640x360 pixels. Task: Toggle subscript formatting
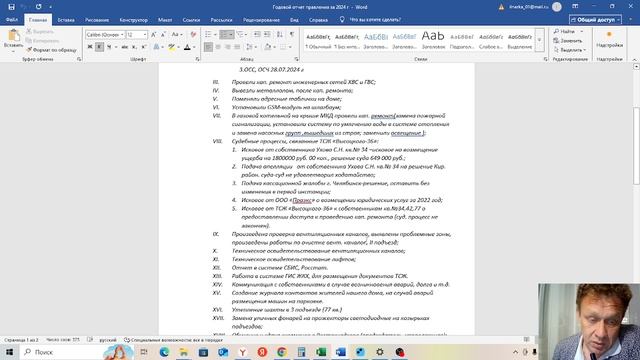[x=134, y=47]
